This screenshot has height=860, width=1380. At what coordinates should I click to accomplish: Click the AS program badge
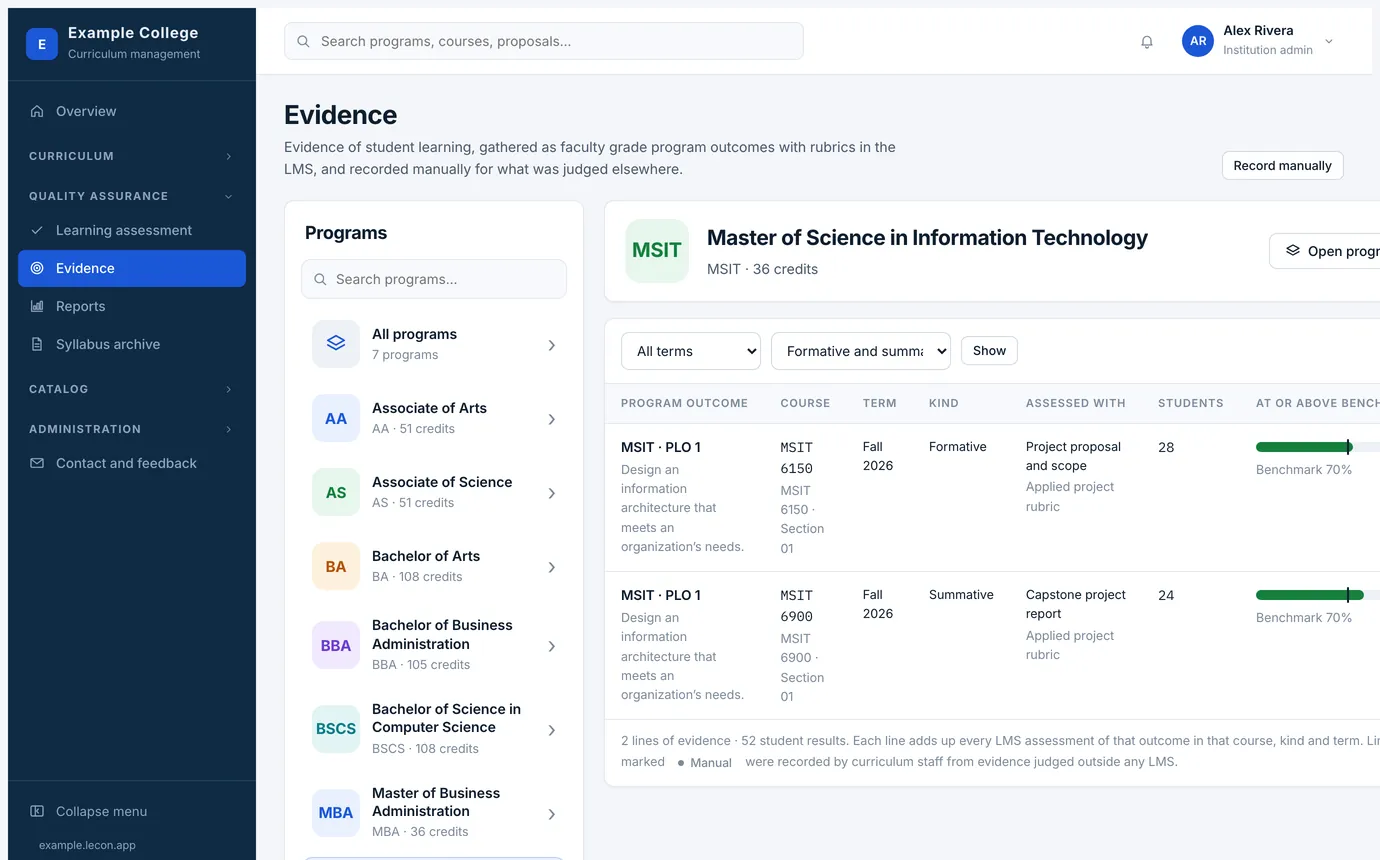336,492
